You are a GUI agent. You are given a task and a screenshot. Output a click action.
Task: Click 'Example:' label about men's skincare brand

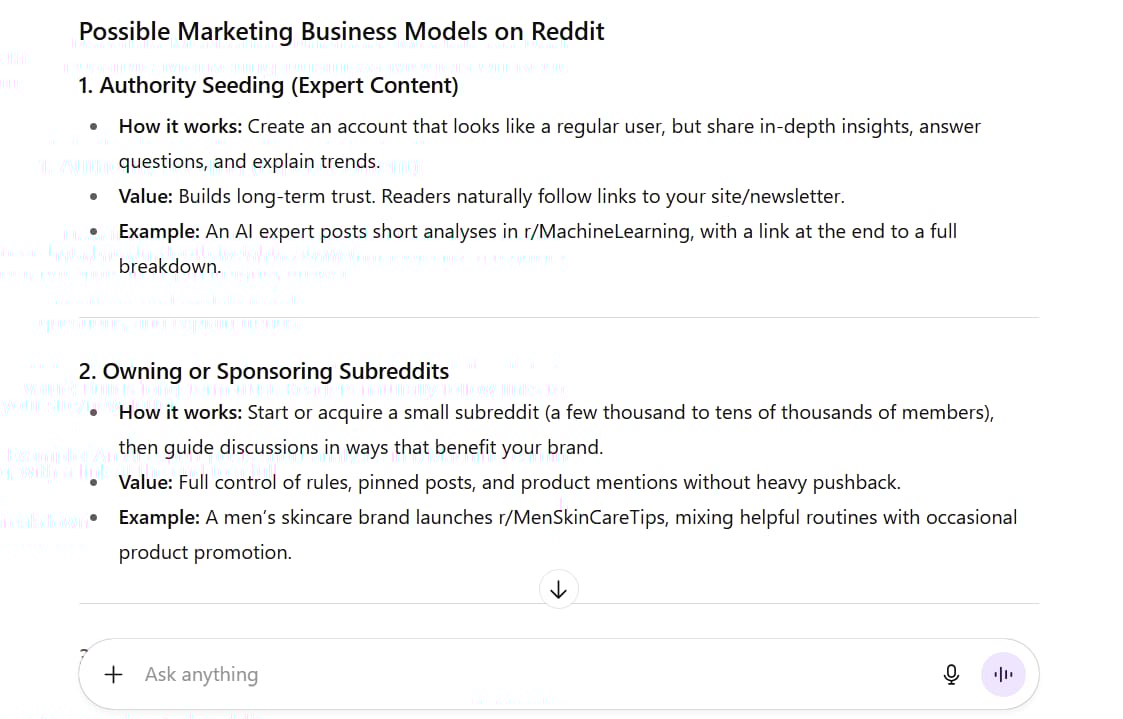(x=159, y=518)
